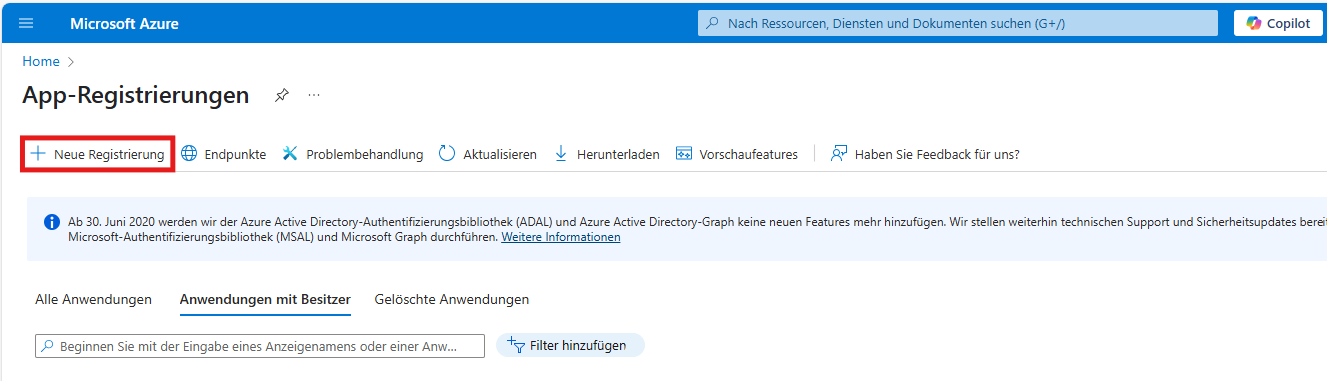The height and width of the screenshot is (381, 1327).
Task: Click the circular refresh arrow icon
Action: (x=447, y=154)
